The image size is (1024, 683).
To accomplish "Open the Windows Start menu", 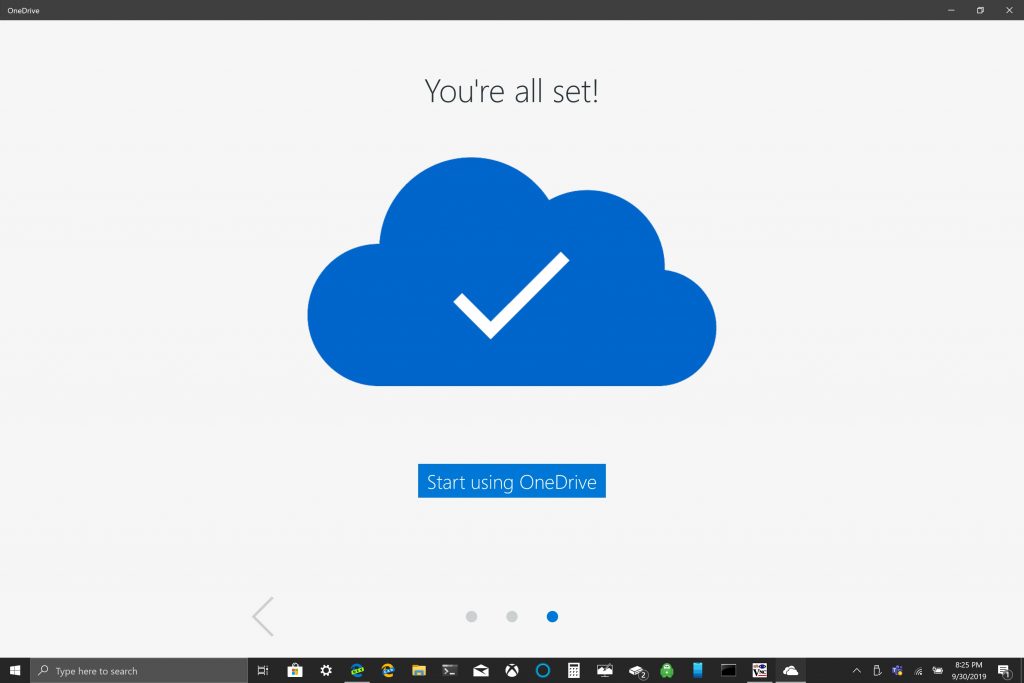I will 15,671.
